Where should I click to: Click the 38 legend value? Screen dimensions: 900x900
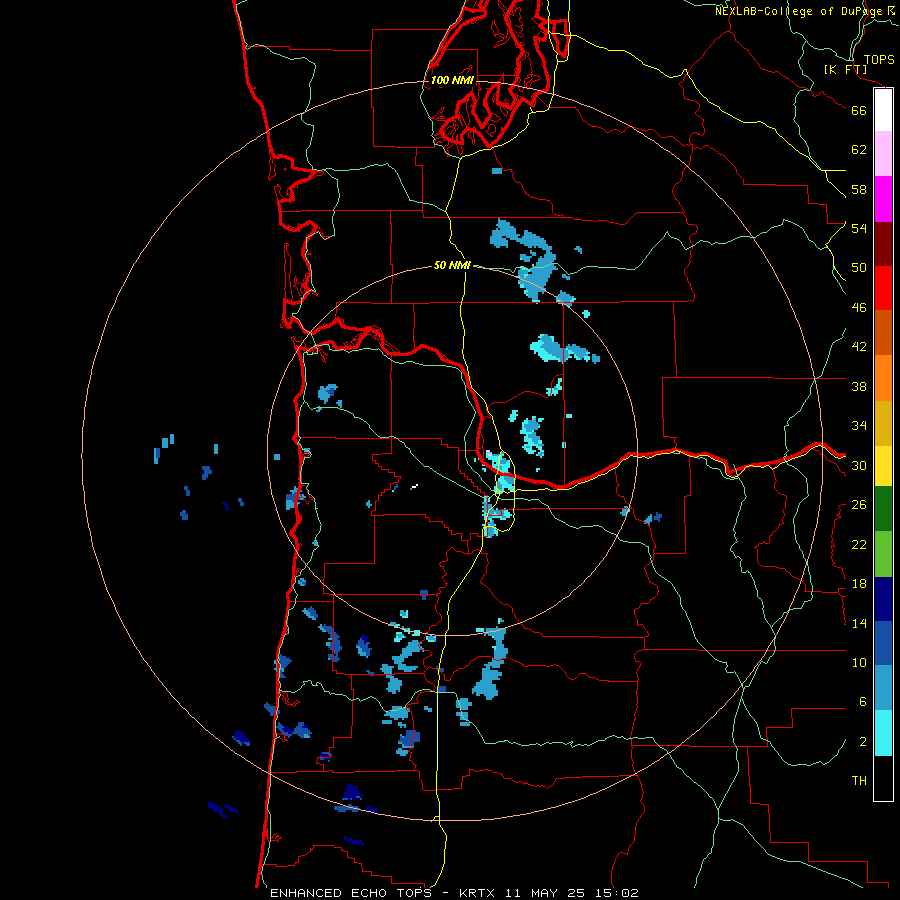[859, 386]
